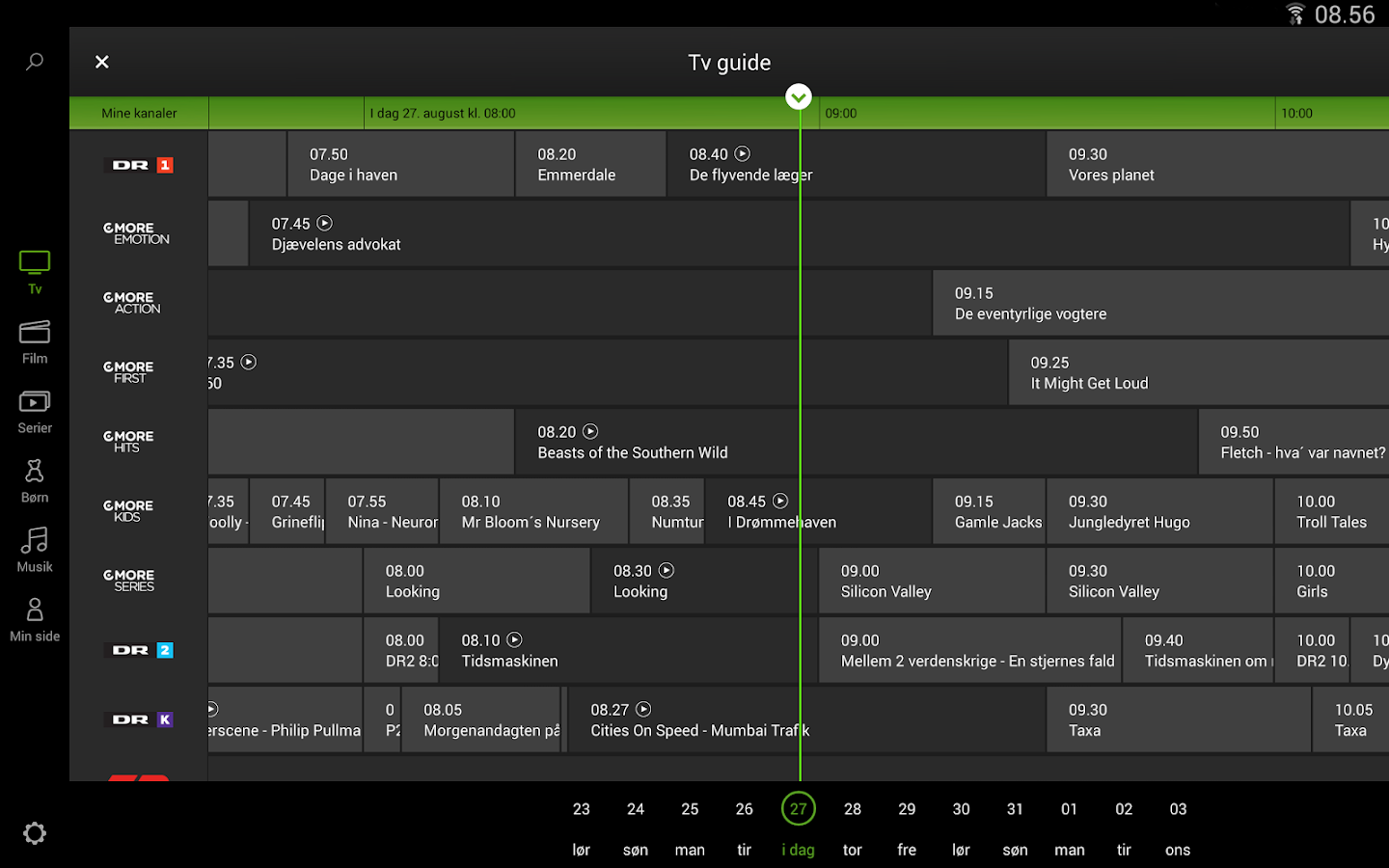
Task: Open the settings gear
Action: tap(35, 833)
